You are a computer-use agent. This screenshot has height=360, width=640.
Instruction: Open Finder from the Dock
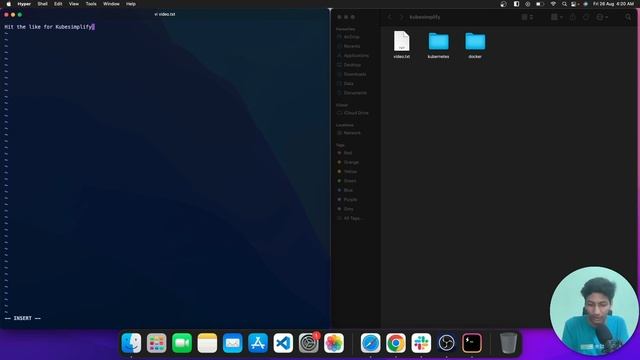pos(131,343)
